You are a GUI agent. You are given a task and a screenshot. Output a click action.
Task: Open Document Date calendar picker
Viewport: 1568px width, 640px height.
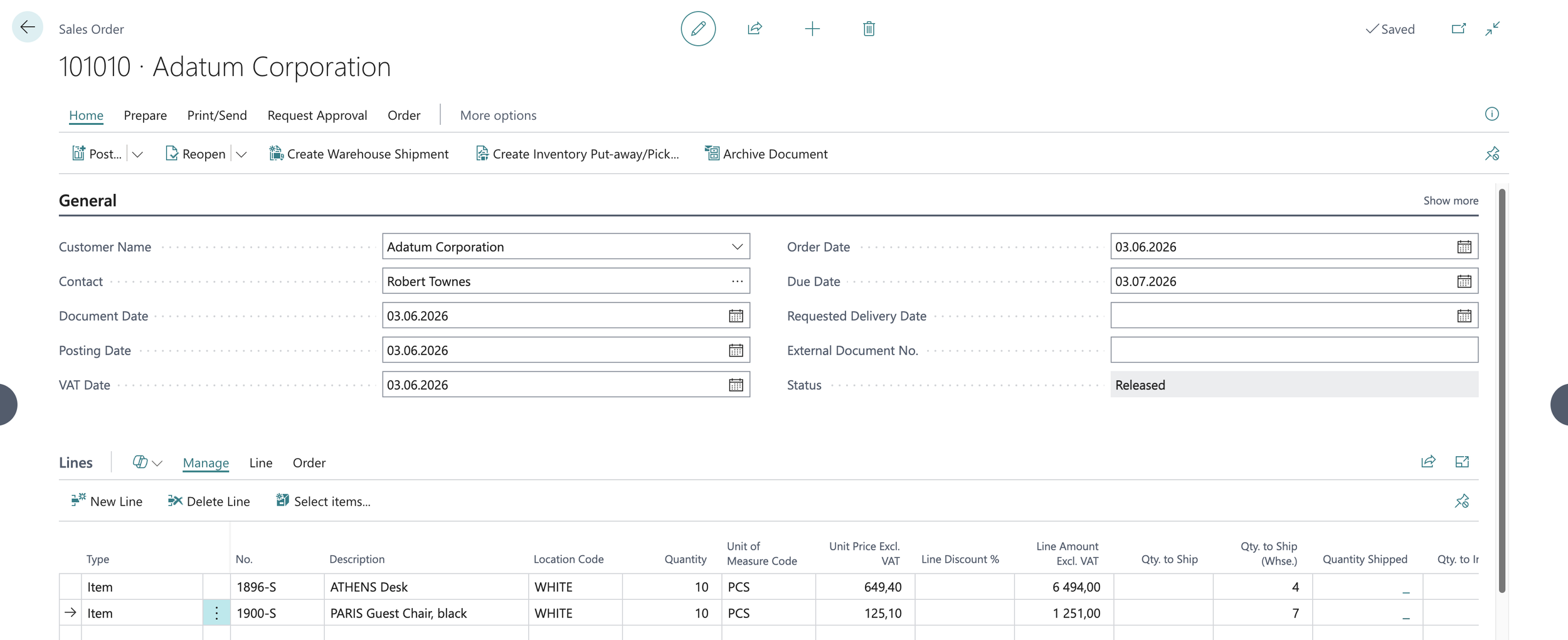tap(736, 316)
